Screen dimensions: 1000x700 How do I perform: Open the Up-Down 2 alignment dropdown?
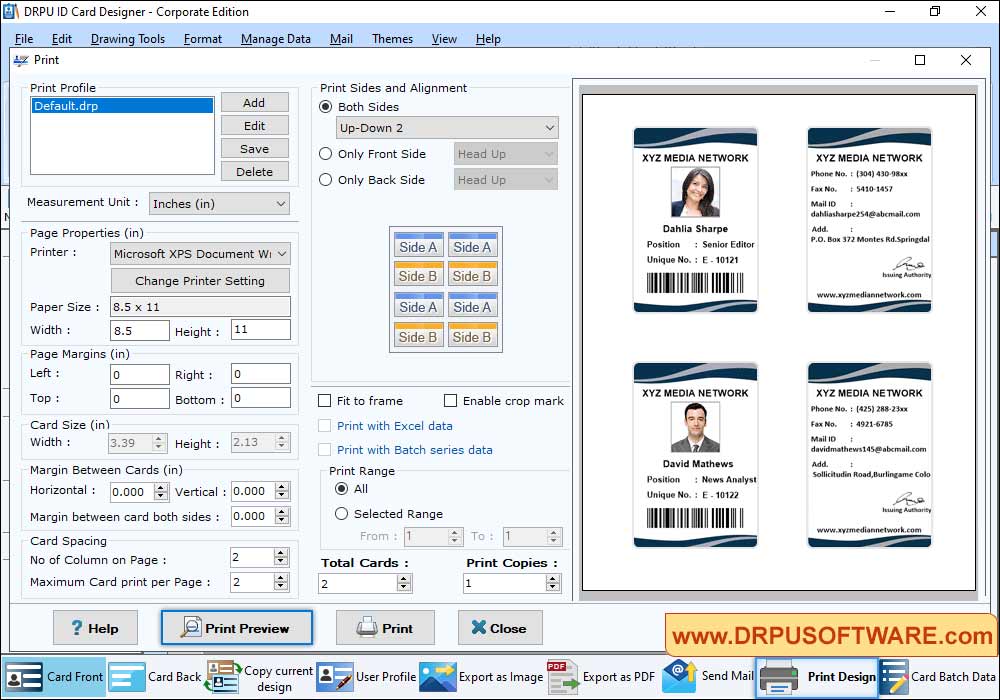(447, 128)
